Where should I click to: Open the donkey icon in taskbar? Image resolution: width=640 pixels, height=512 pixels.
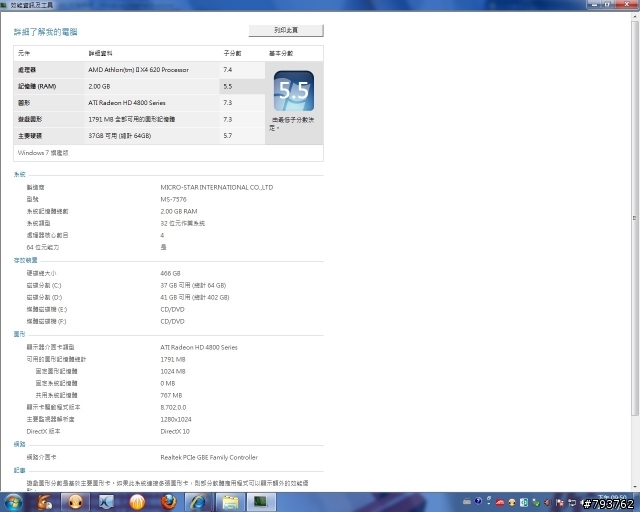44,502
